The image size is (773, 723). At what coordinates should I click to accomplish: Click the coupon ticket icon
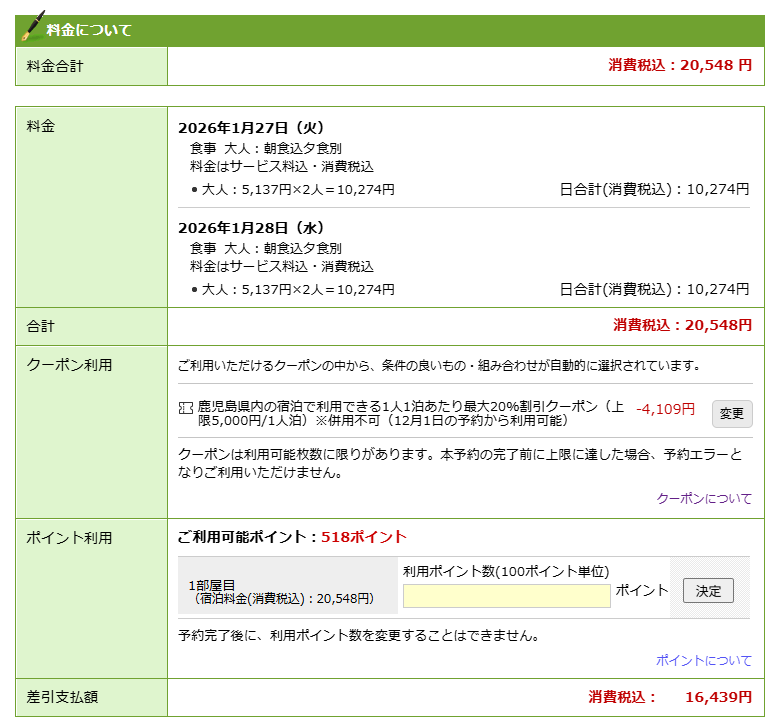185,408
